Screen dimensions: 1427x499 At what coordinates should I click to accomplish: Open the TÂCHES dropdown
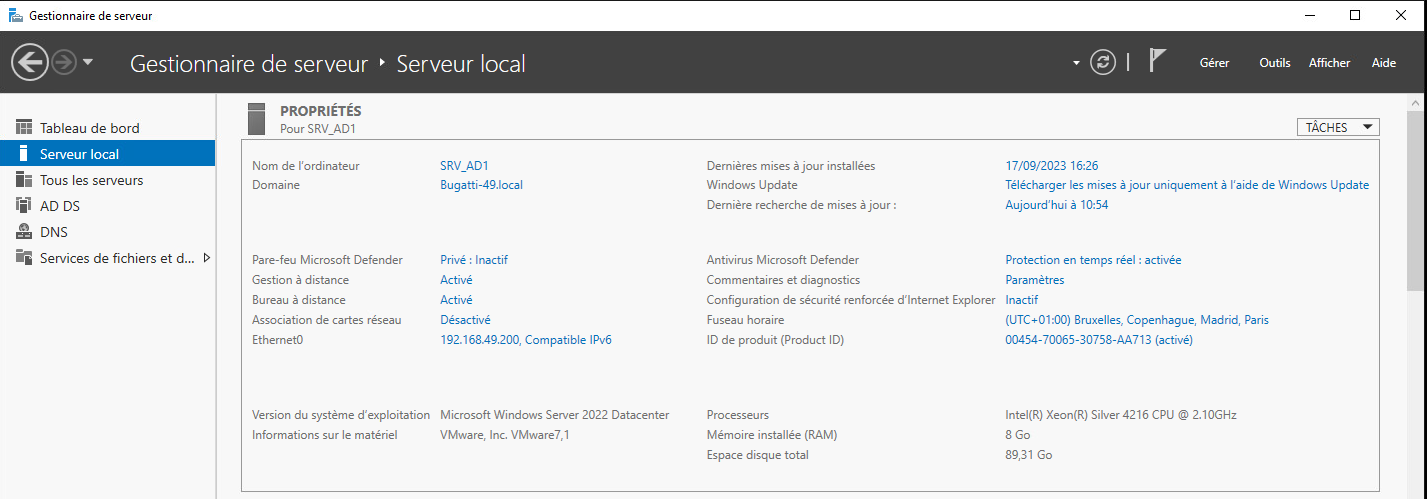pyautogui.click(x=1338, y=127)
